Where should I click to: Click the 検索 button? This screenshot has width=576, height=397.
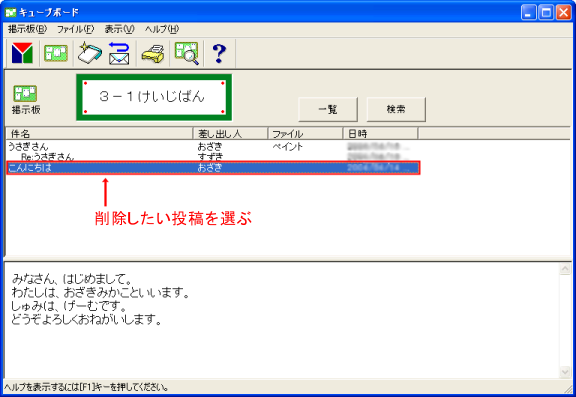(396, 109)
